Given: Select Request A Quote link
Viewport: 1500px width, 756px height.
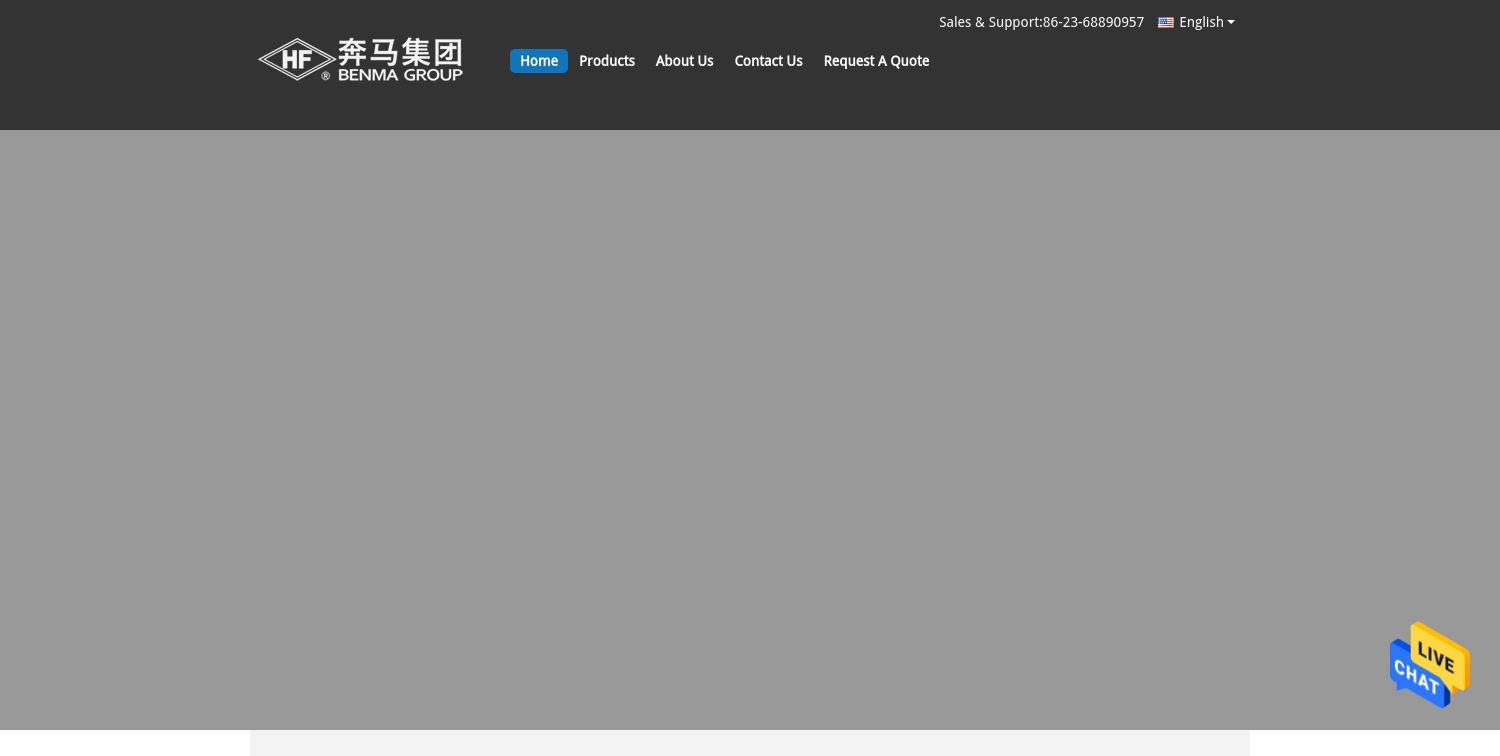Looking at the screenshot, I should pos(876,61).
